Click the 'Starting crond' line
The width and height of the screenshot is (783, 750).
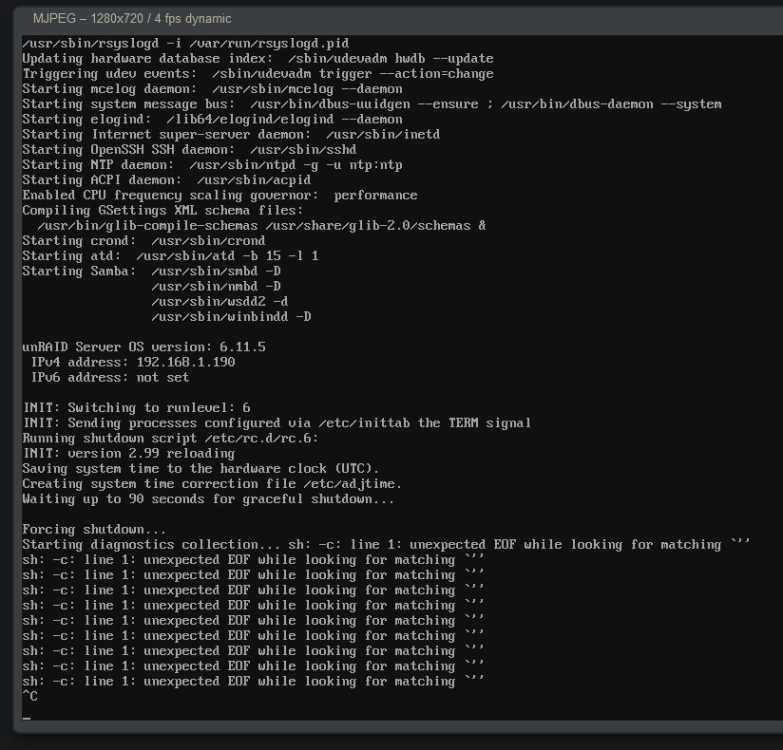(144, 241)
